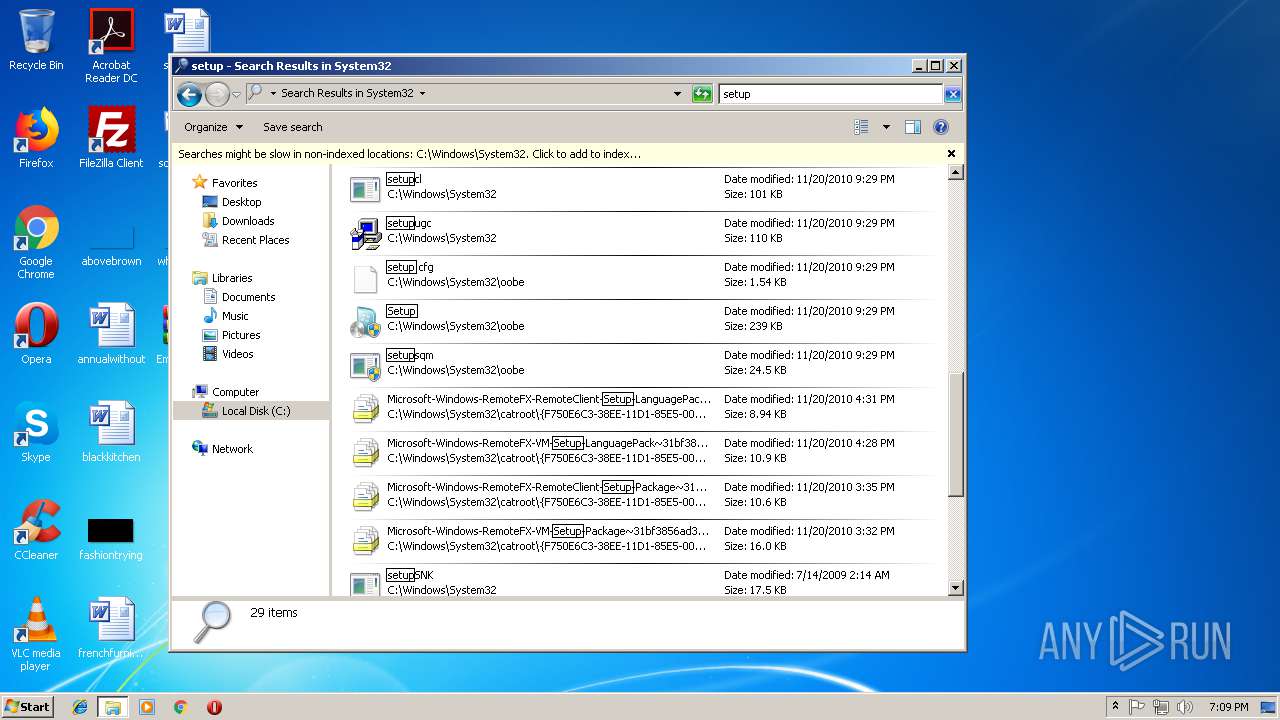
Task: Select the setupugc file icon
Action: tap(366, 233)
